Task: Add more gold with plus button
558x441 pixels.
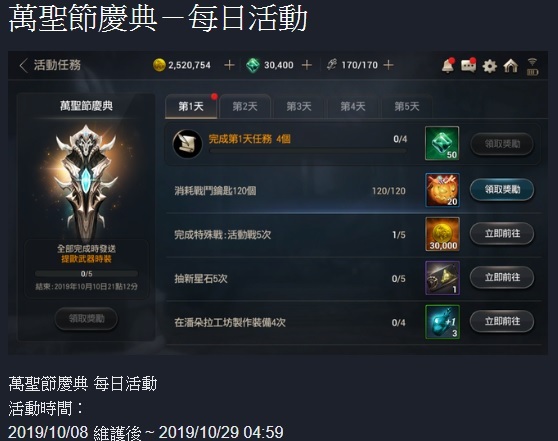Action: tap(229, 65)
